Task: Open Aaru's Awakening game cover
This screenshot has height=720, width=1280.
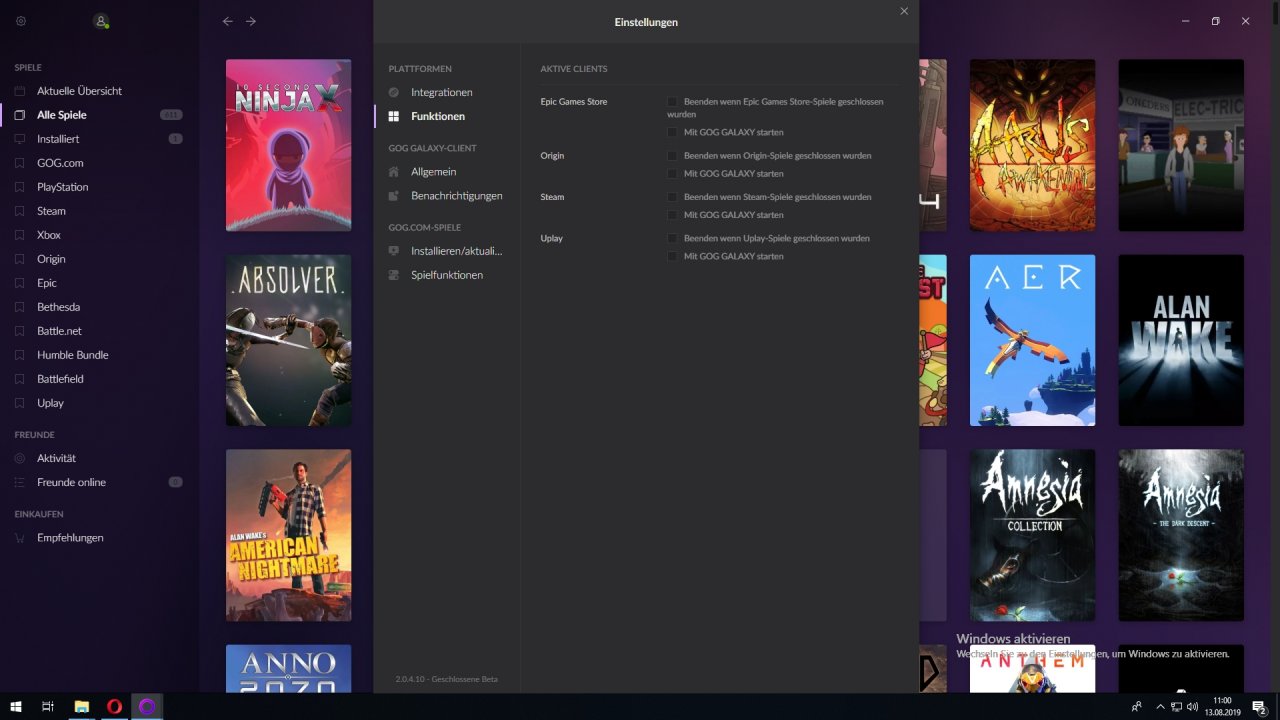Action: pos(1032,145)
